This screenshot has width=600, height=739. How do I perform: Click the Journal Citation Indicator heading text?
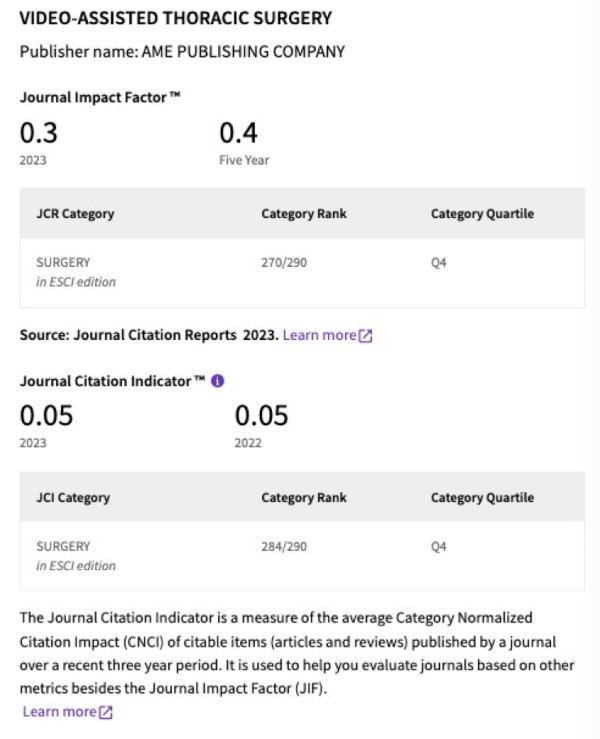[112, 381]
